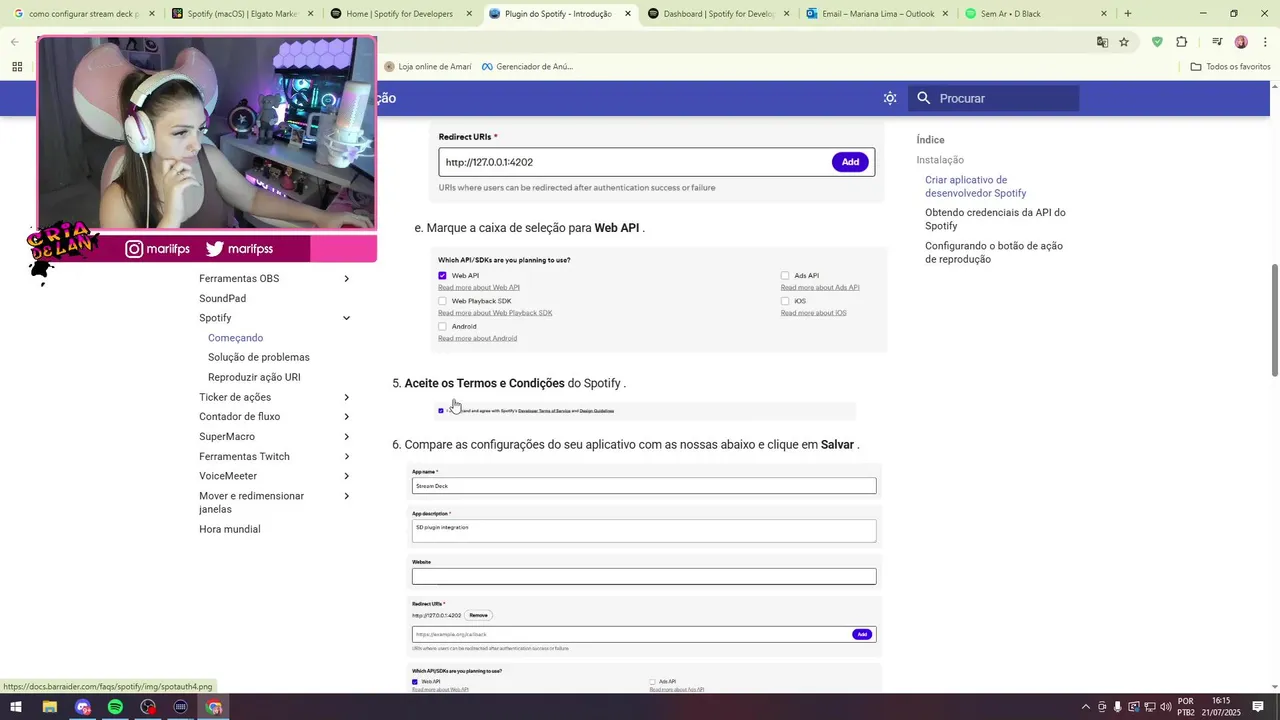The width and height of the screenshot is (1280, 720).
Task: Expand the Ticker de ações section
Action: (x=347, y=397)
